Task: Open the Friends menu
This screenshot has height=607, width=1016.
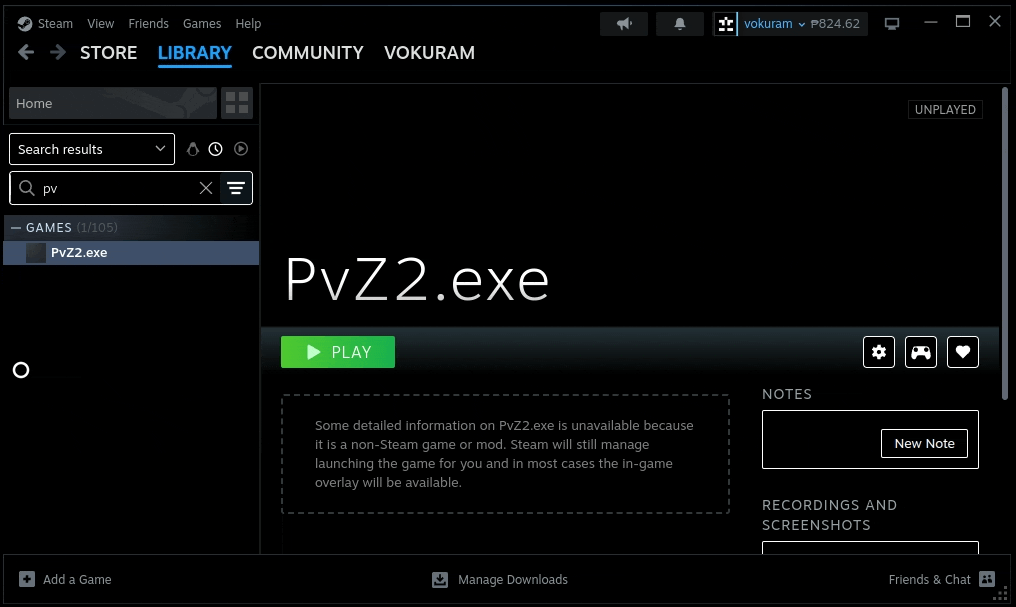Action: click(x=148, y=24)
